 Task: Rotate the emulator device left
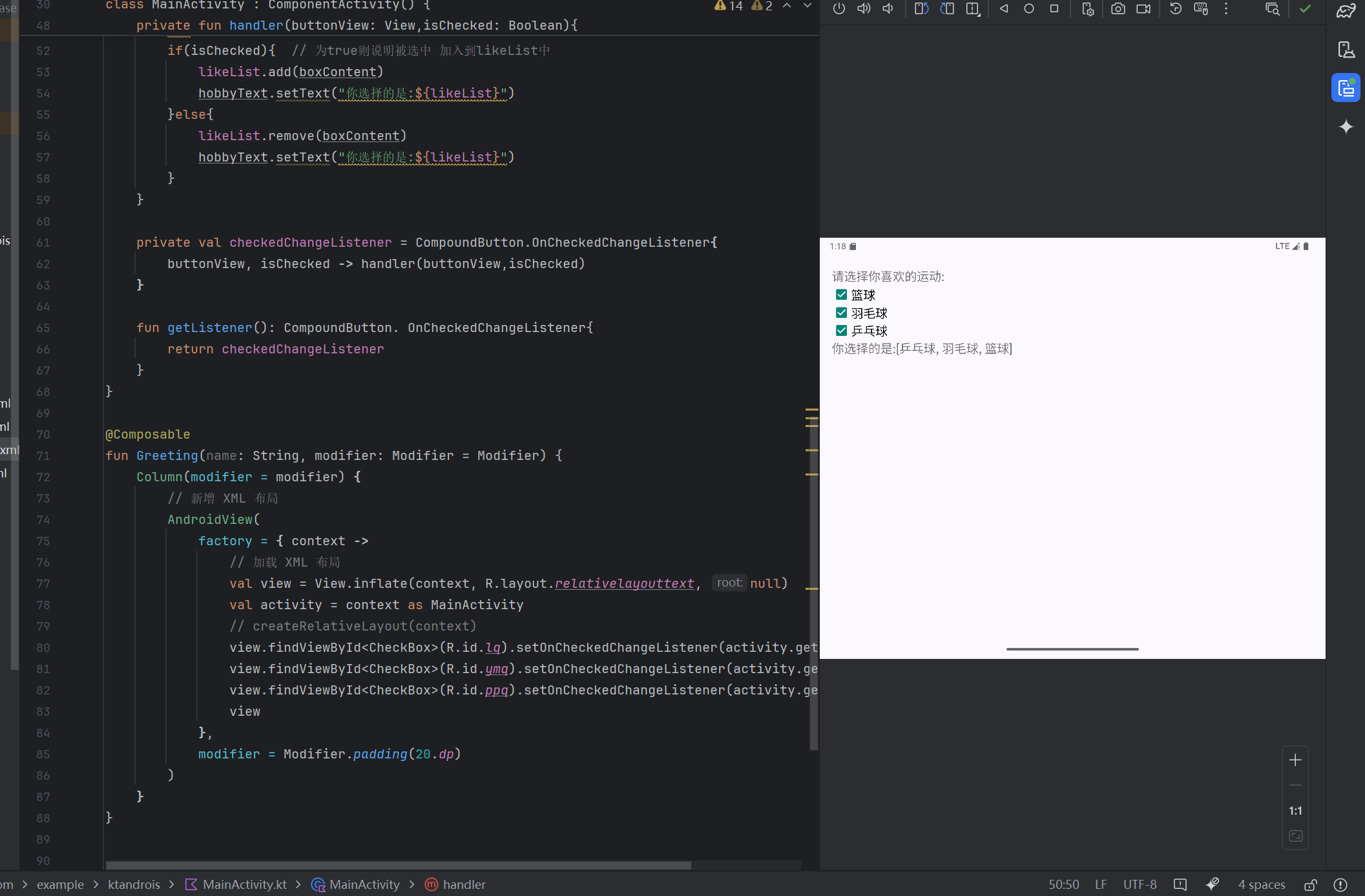(921, 9)
